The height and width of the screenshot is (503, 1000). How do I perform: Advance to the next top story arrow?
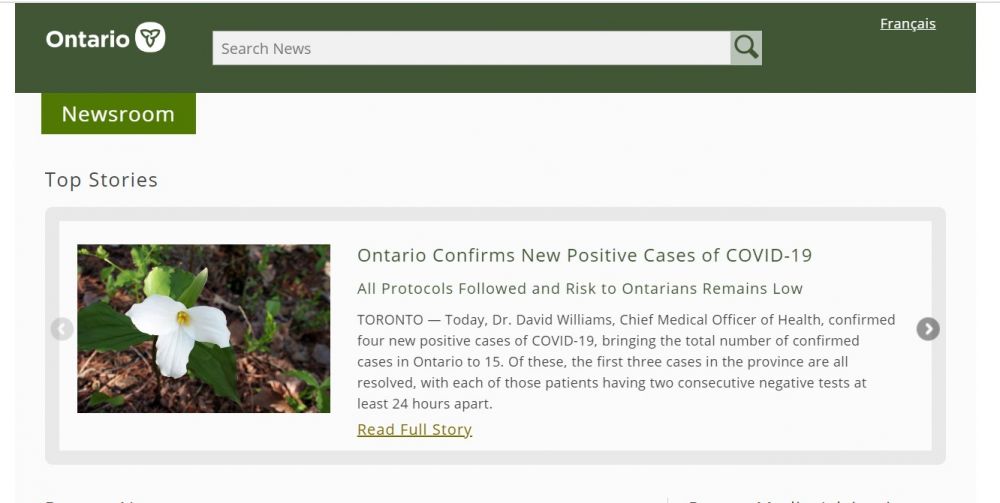(x=928, y=329)
